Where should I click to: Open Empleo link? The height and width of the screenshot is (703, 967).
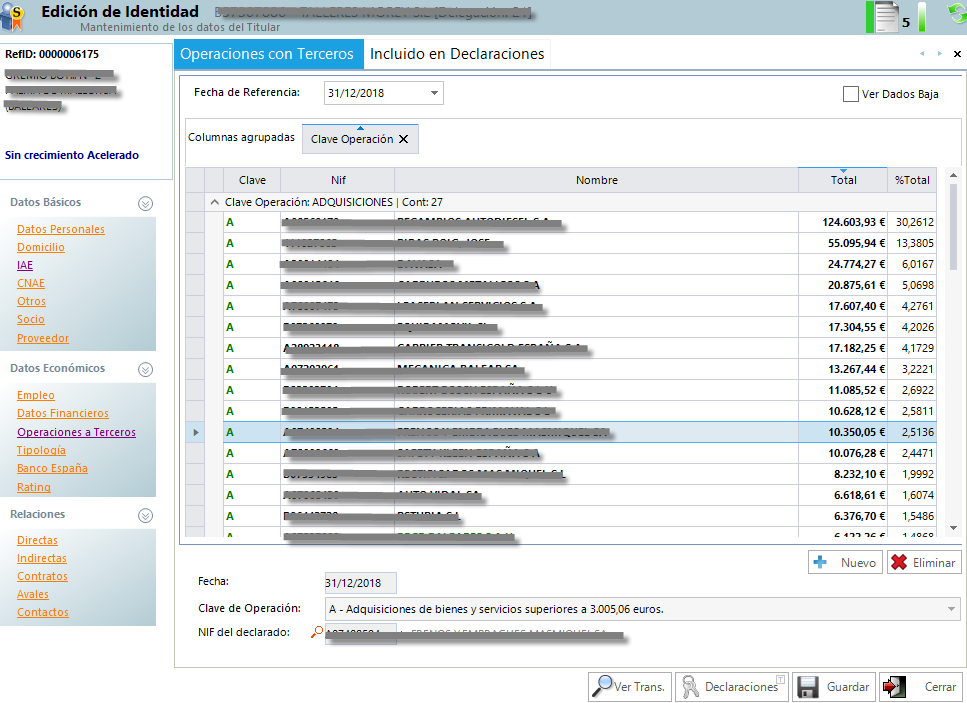pos(36,395)
